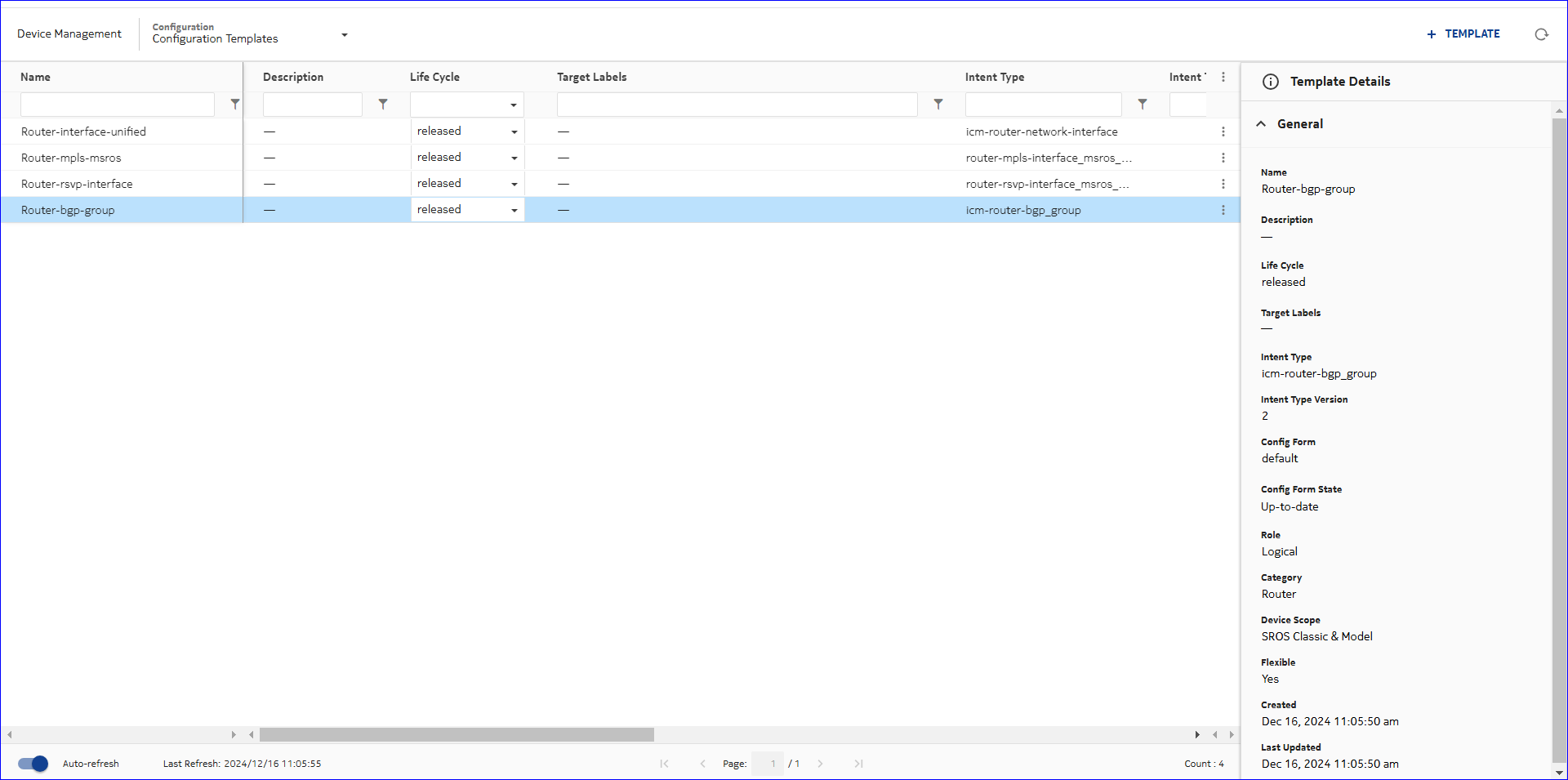Image resolution: width=1568 pixels, height=780 pixels.
Task: Click the Description column filter icon
Action: click(x=383, y=105)
